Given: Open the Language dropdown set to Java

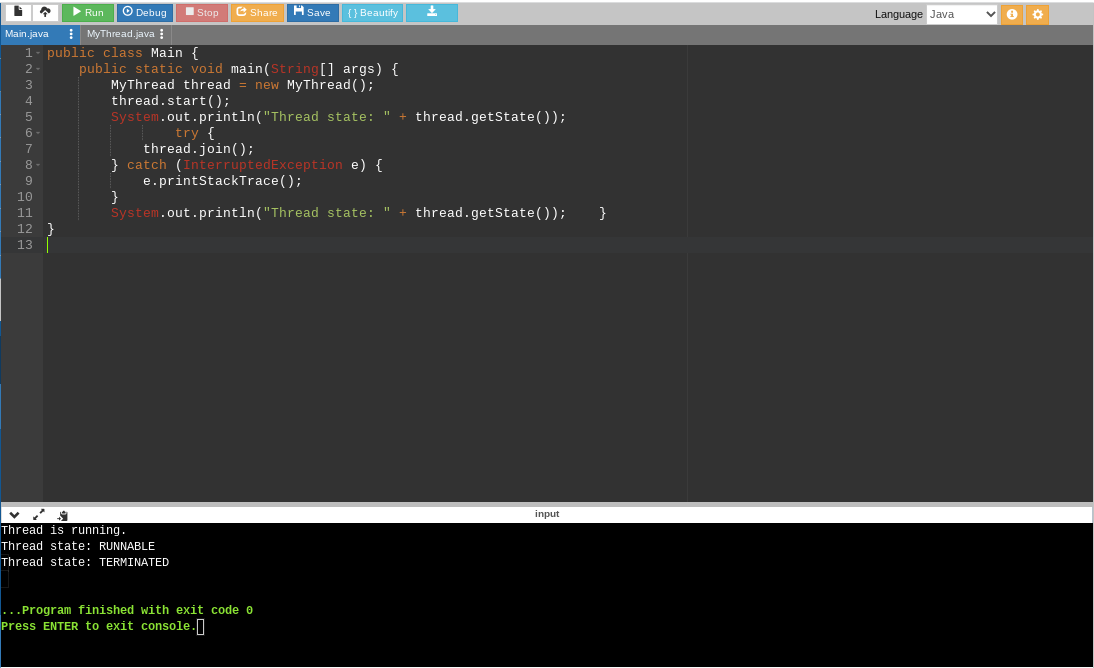Looking at the screenshot, I should pyautogui.click(x=961, y=14).
